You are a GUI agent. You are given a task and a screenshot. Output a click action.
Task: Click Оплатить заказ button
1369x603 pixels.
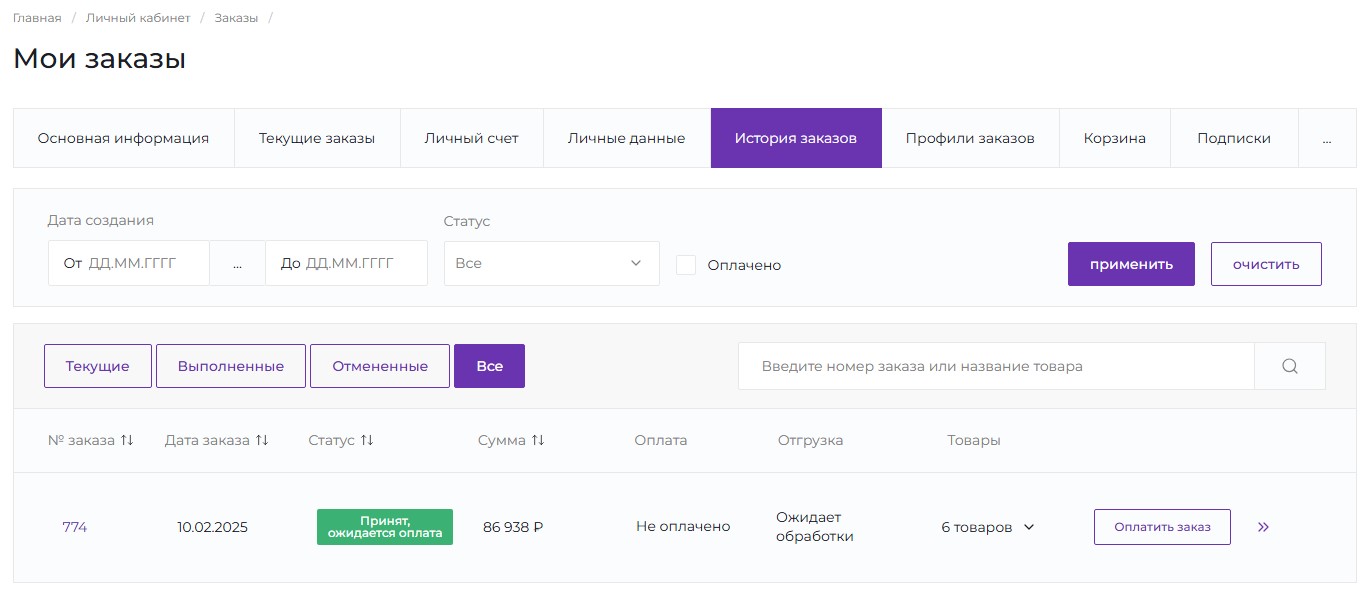point(1162,527)
